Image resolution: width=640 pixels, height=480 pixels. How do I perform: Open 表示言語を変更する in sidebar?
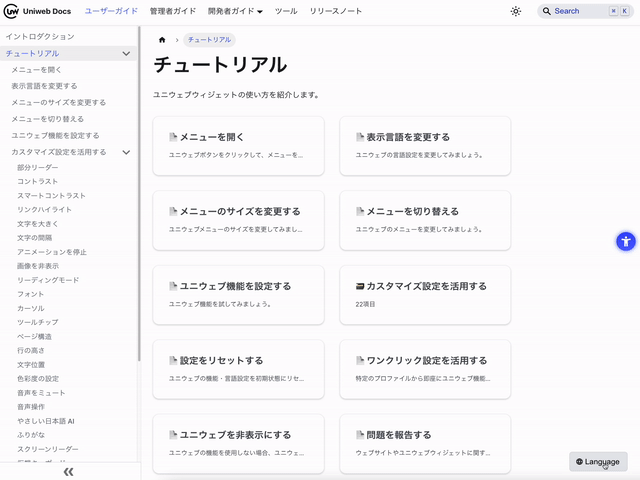coord(44,86)
